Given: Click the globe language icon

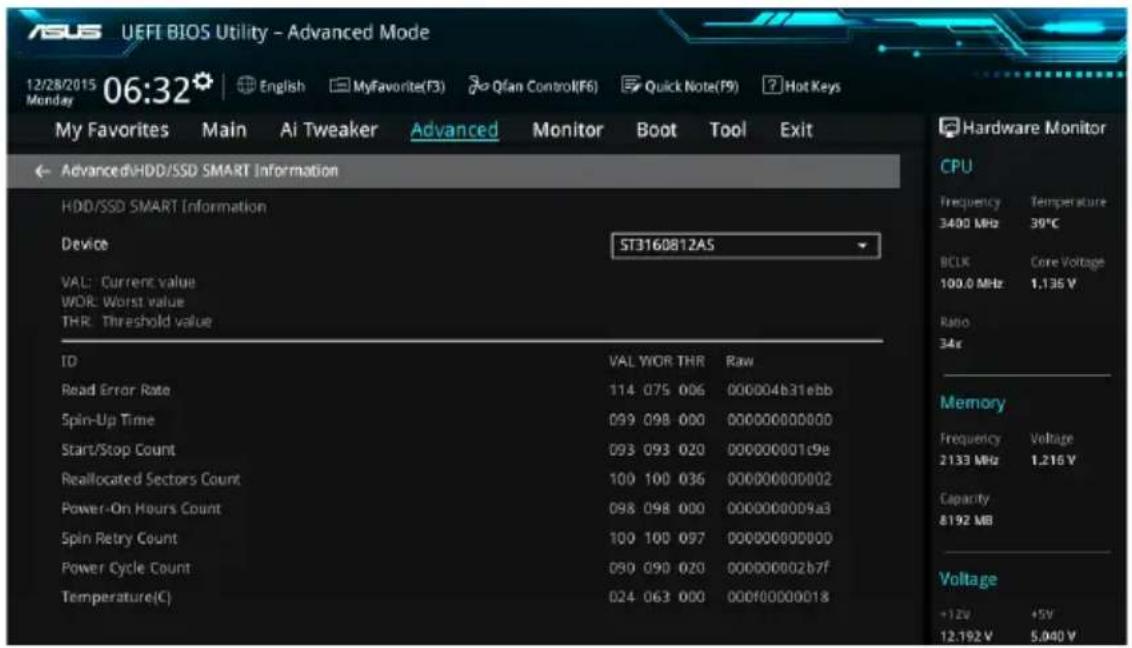Looking at the screenshot, I should click(x=246, y=86).
